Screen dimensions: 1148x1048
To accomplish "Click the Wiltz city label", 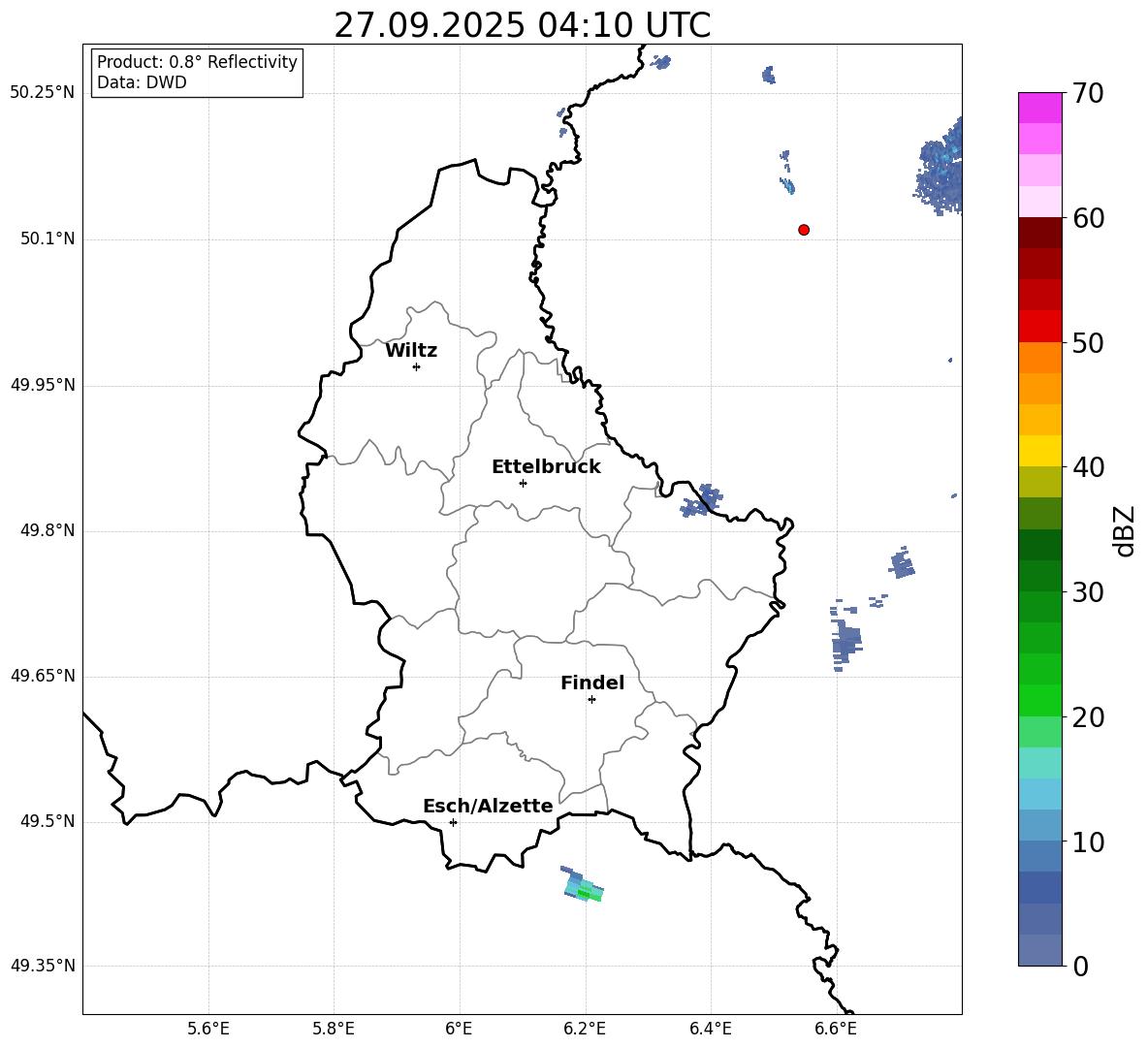I will pyautogui.click(x=411, y=351).
